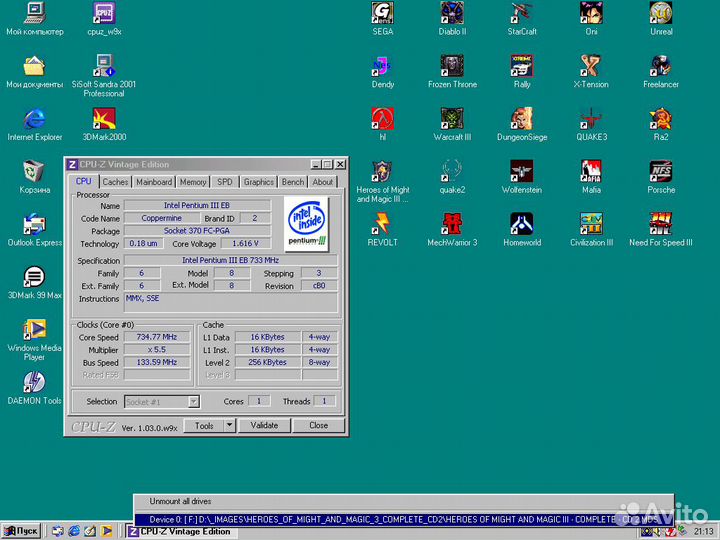Expand the Tools dropdown arrow
This screenshot has height=540, width=720.
230,426
